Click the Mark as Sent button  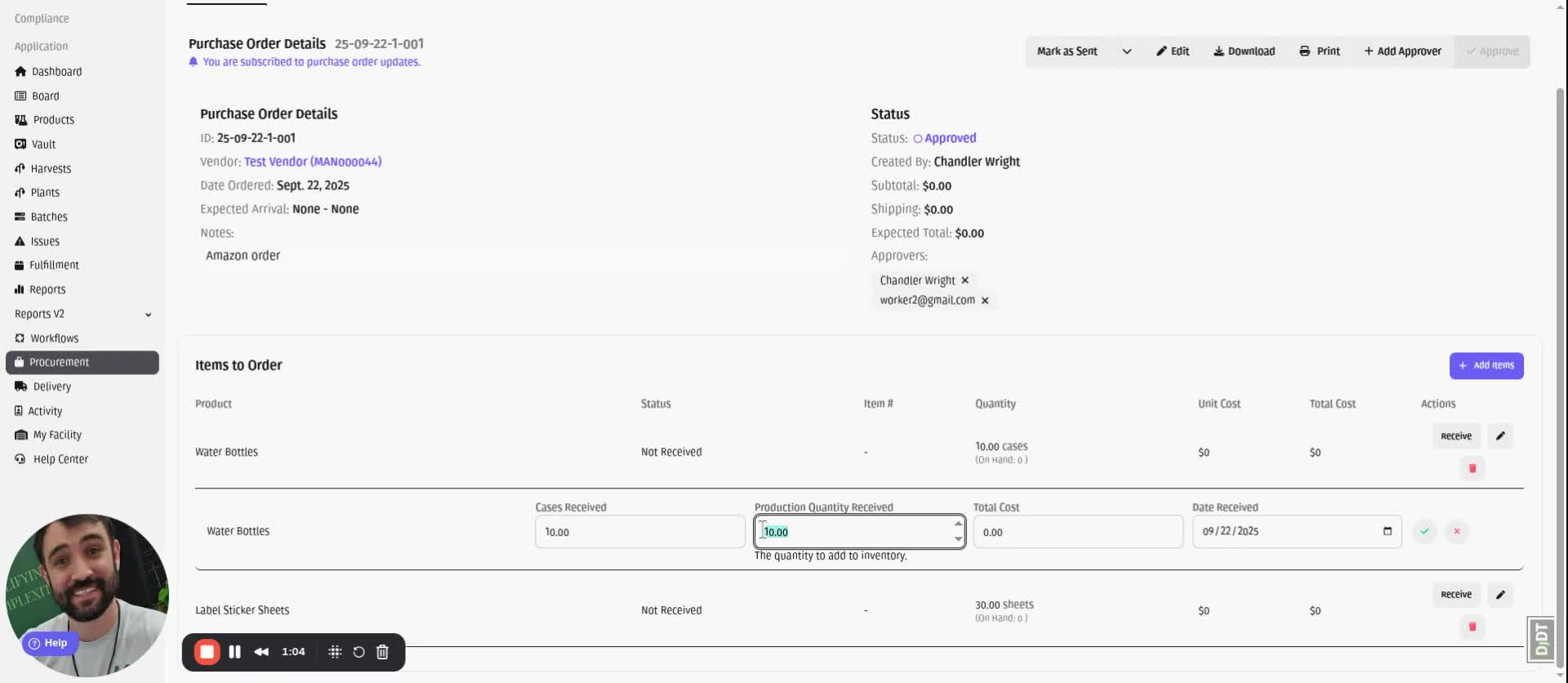tap(1067, 51)
